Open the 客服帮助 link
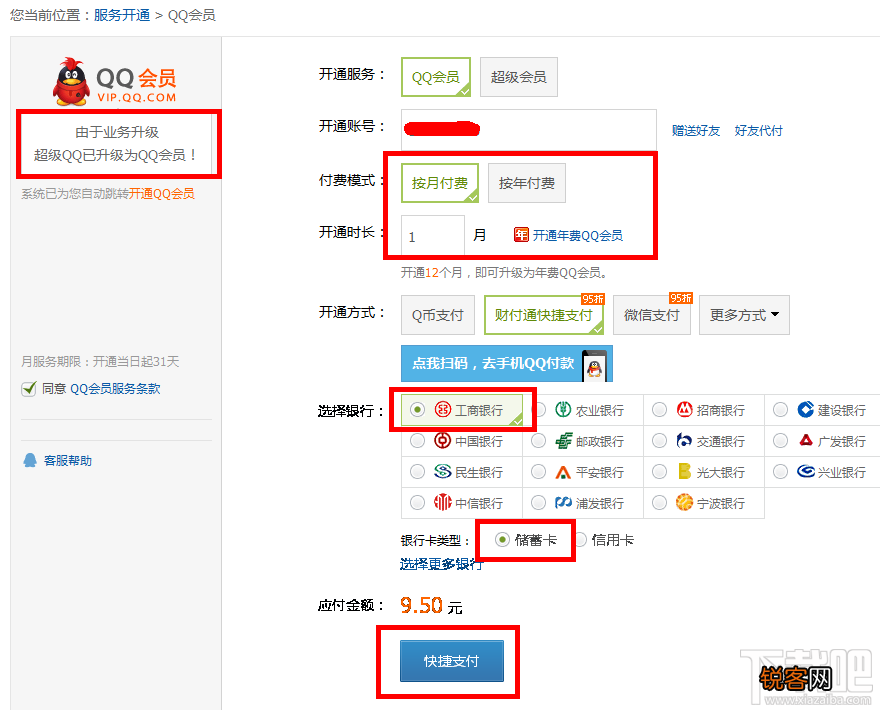 (68, 461)
